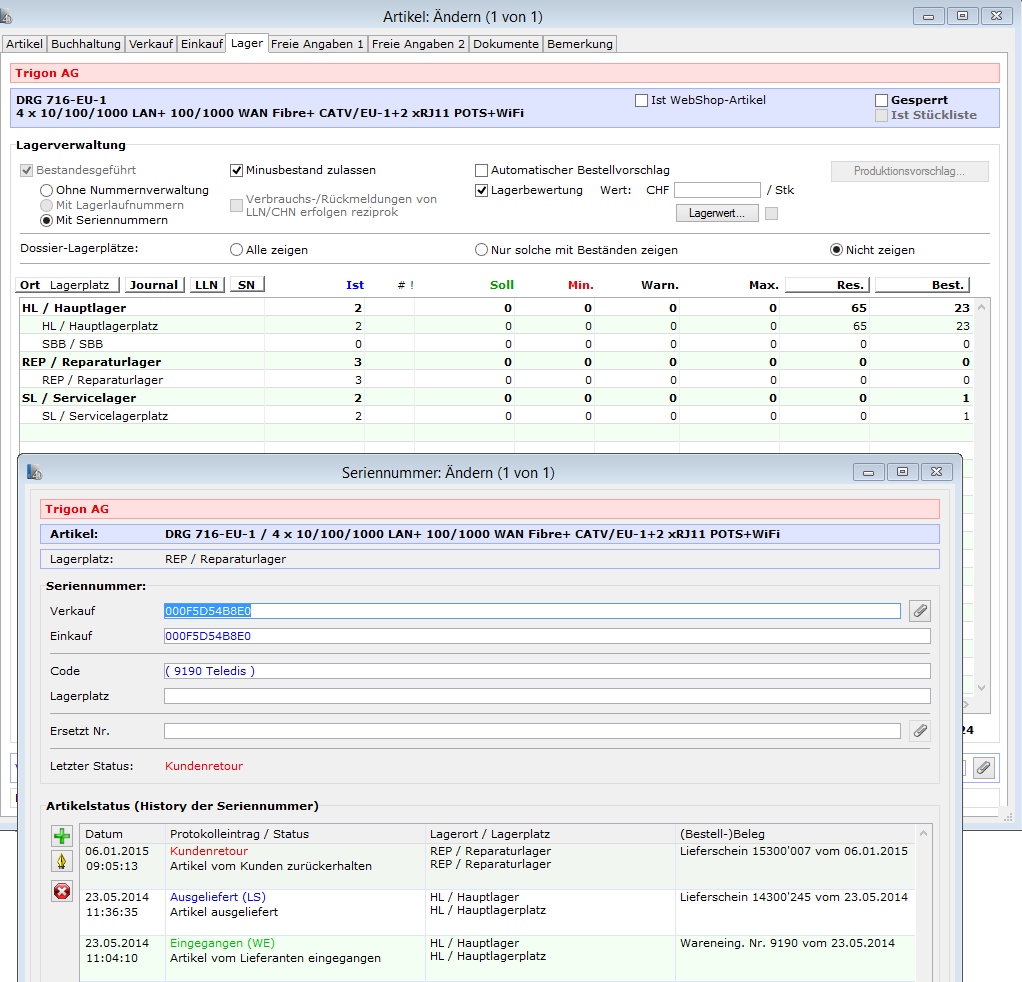Click into the CHF Wert input field

[x=717, y=190]
